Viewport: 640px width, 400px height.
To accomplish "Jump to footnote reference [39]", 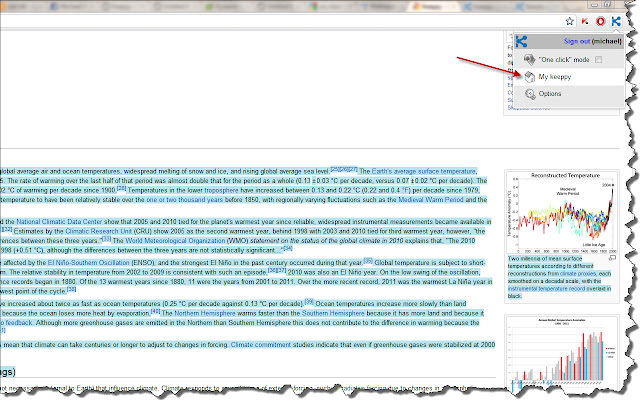I will pos(309,301).
